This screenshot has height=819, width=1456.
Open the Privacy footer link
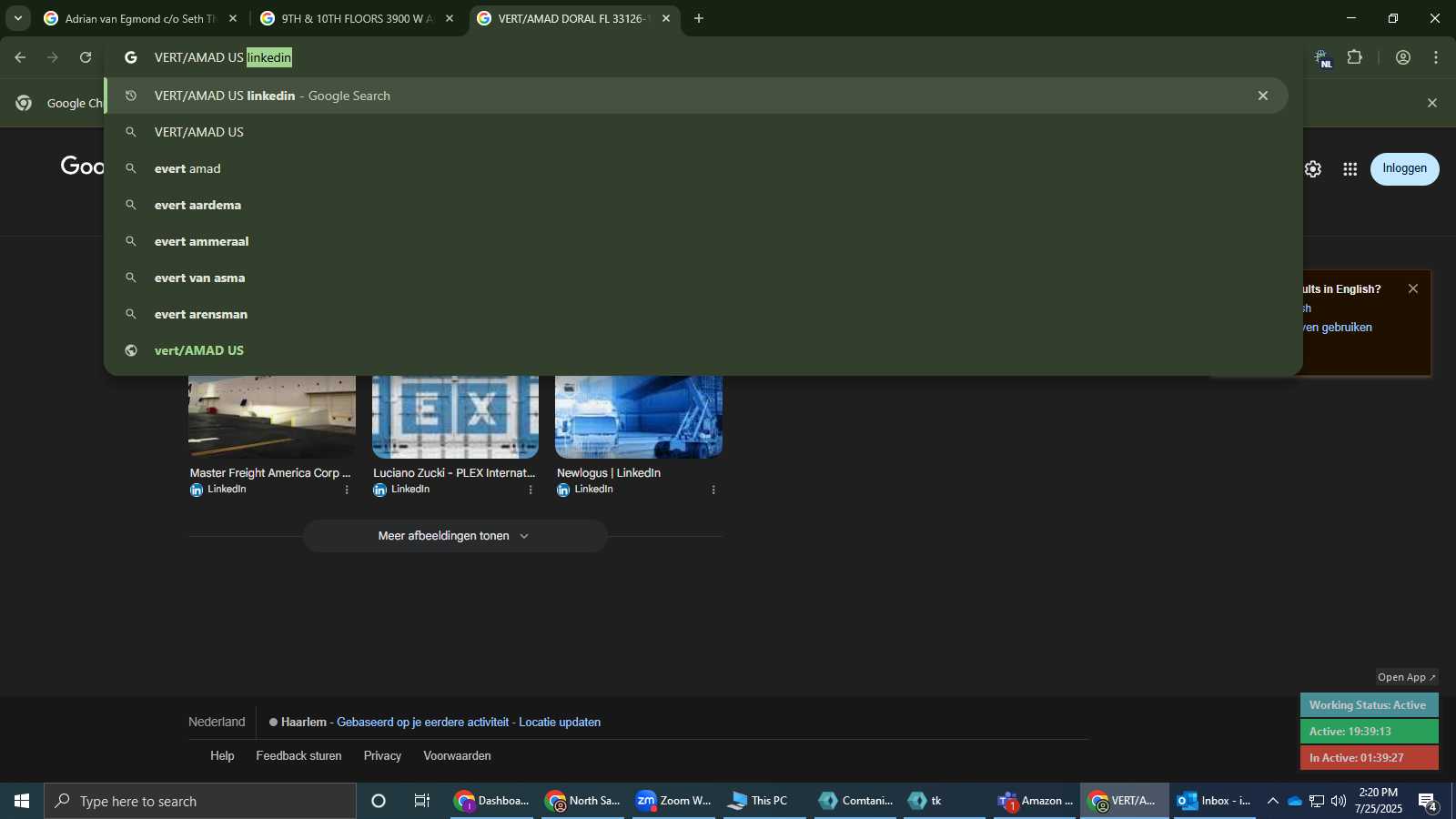coord(382,756)
